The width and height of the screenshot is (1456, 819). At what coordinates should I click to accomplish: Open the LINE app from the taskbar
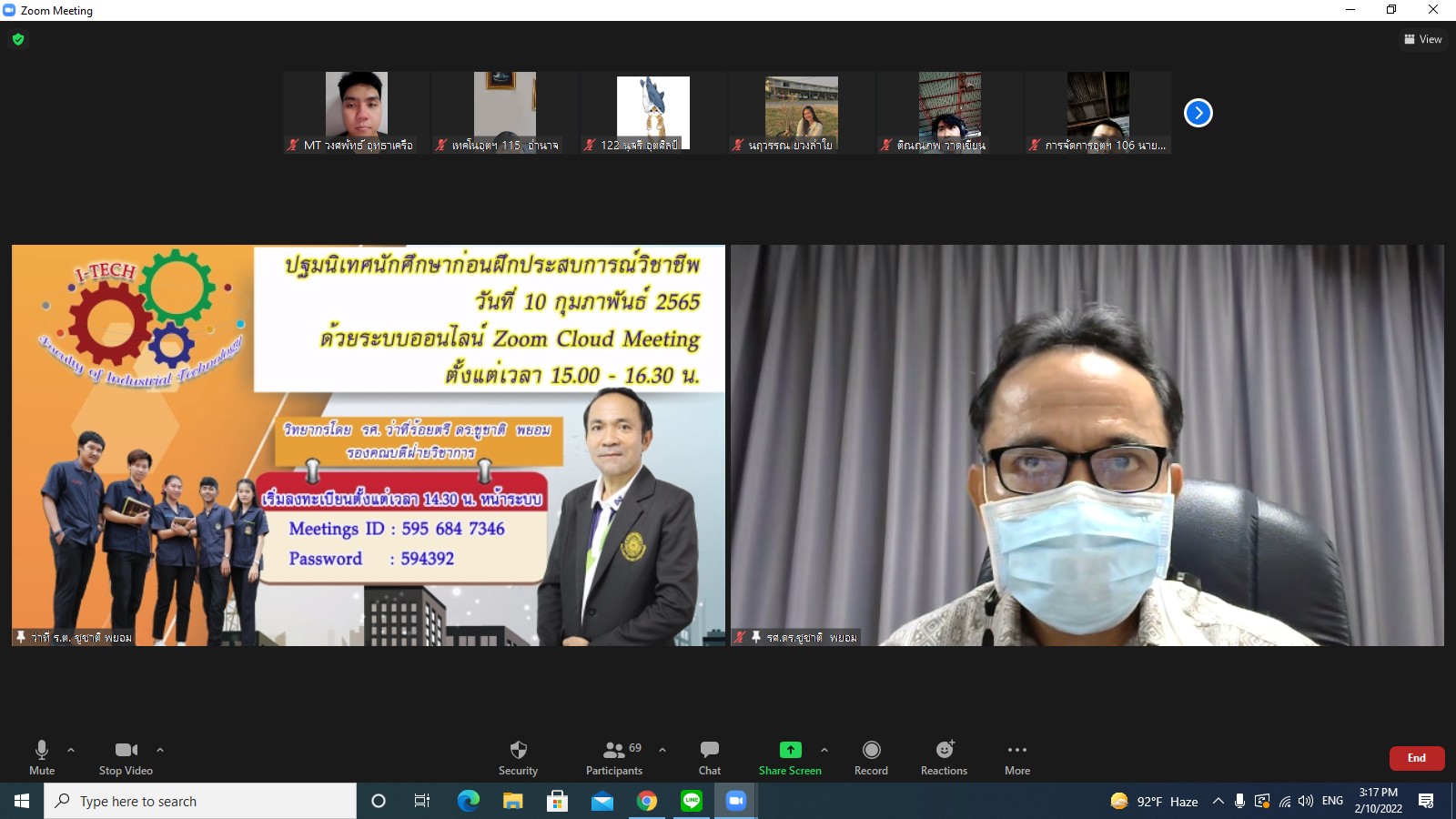(692, 801)
